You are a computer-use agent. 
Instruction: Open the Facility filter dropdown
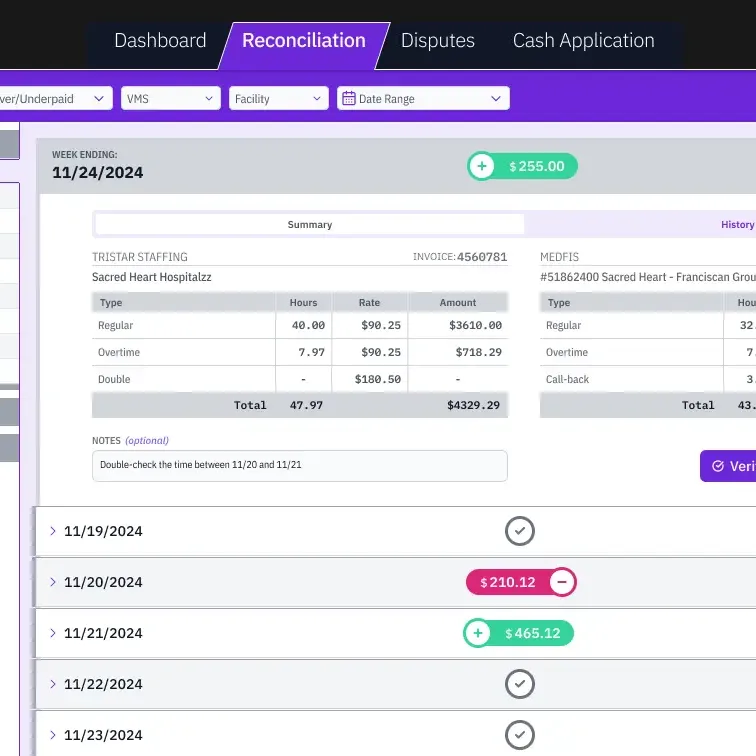point(279,98)
